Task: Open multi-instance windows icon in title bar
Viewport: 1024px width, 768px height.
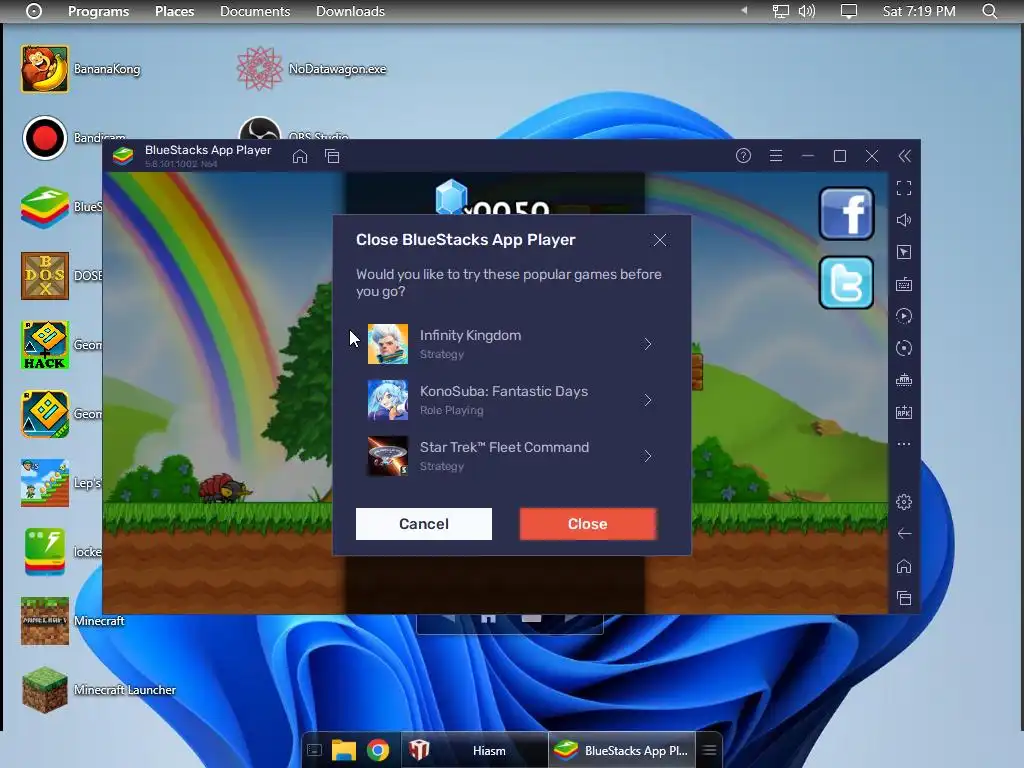Action: [332, 156]
